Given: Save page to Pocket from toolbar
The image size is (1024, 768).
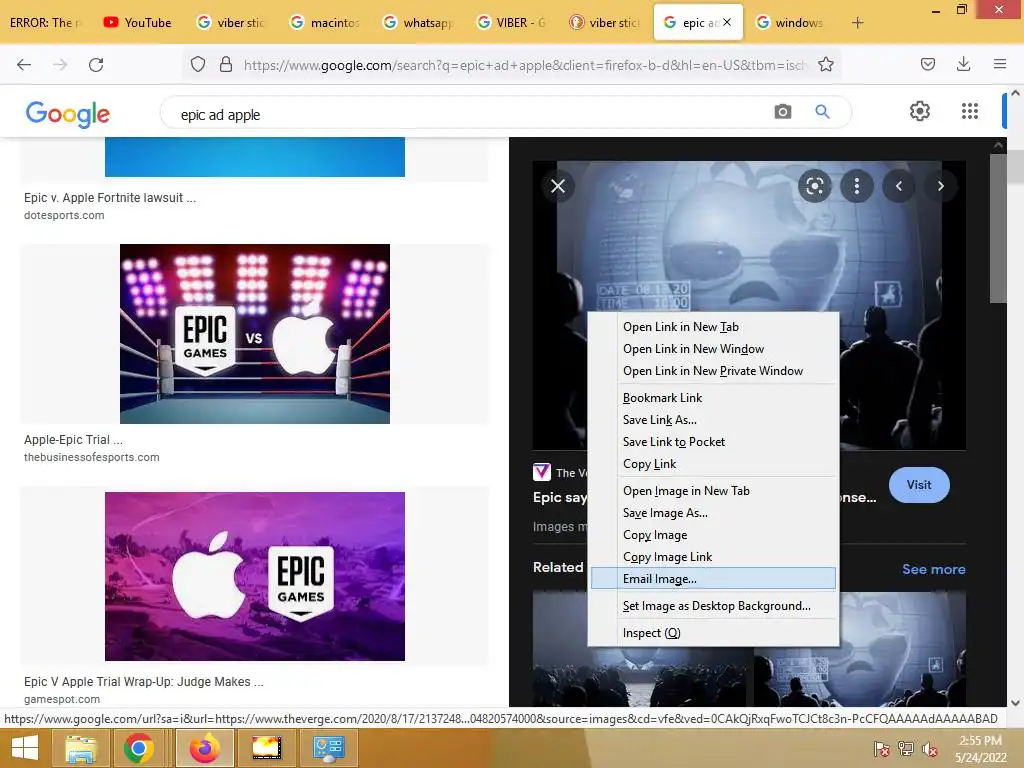Looking at the screenshot, I should 927,64.
